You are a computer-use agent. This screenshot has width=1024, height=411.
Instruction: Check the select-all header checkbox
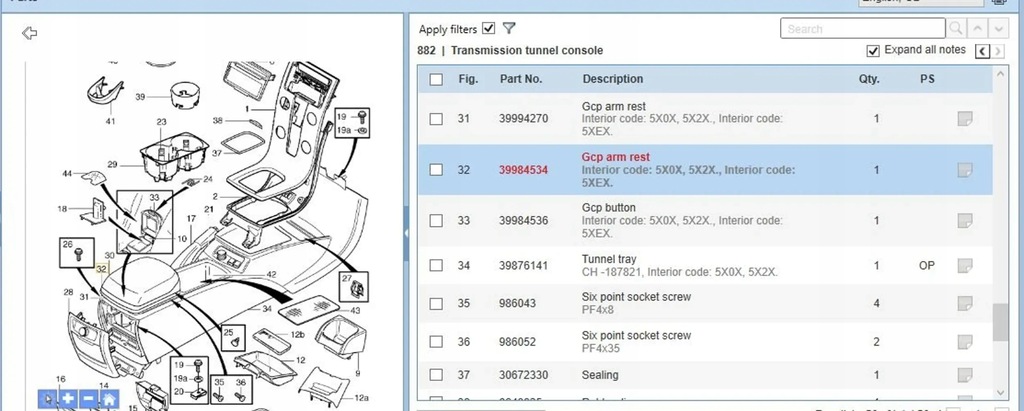[x=436, y=80]
